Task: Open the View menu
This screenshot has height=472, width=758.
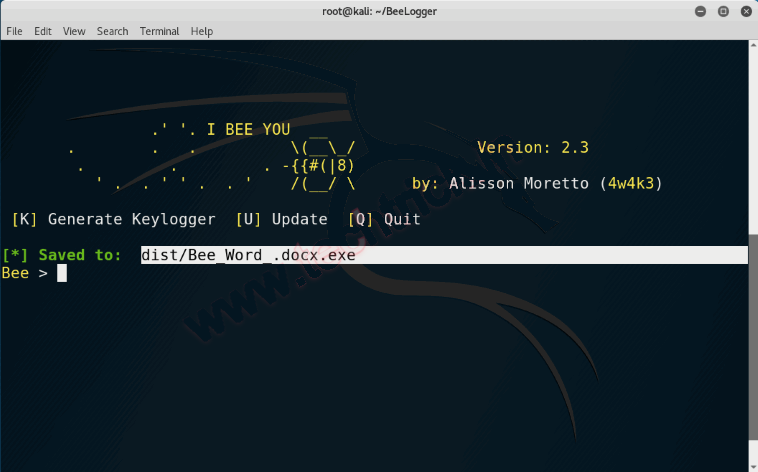Action: [x=74, y=31]
